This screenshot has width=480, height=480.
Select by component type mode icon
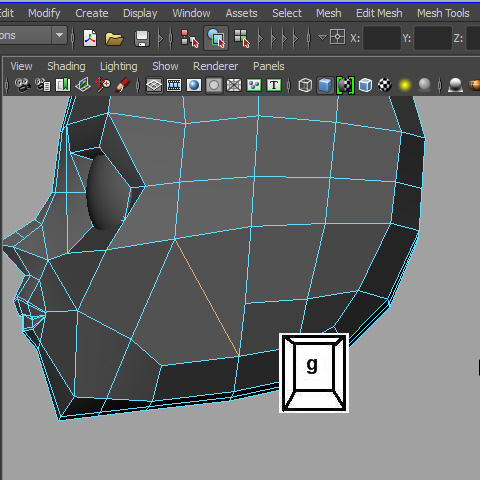click(x=242, y=38)
